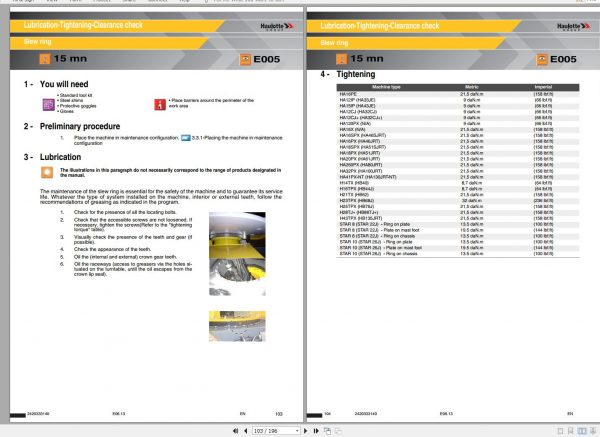Select STAR 10 Ring on chassis row

pos(458,254)
